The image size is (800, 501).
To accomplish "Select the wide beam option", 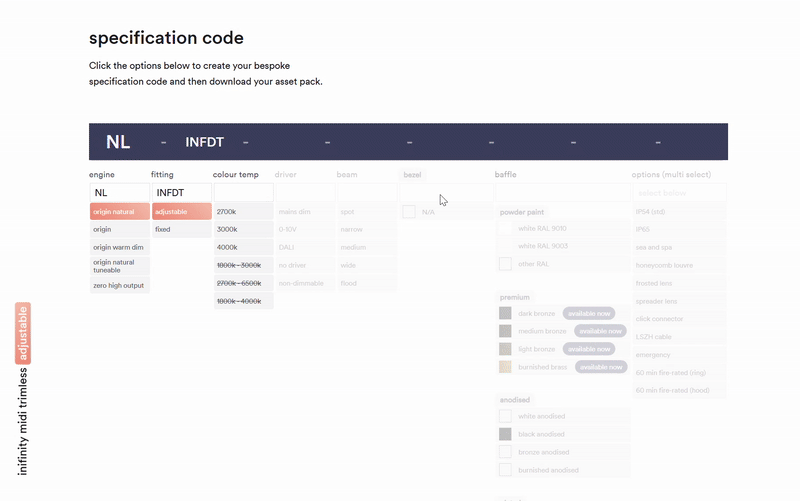I will pyautogui.click(x=367, y=265).
